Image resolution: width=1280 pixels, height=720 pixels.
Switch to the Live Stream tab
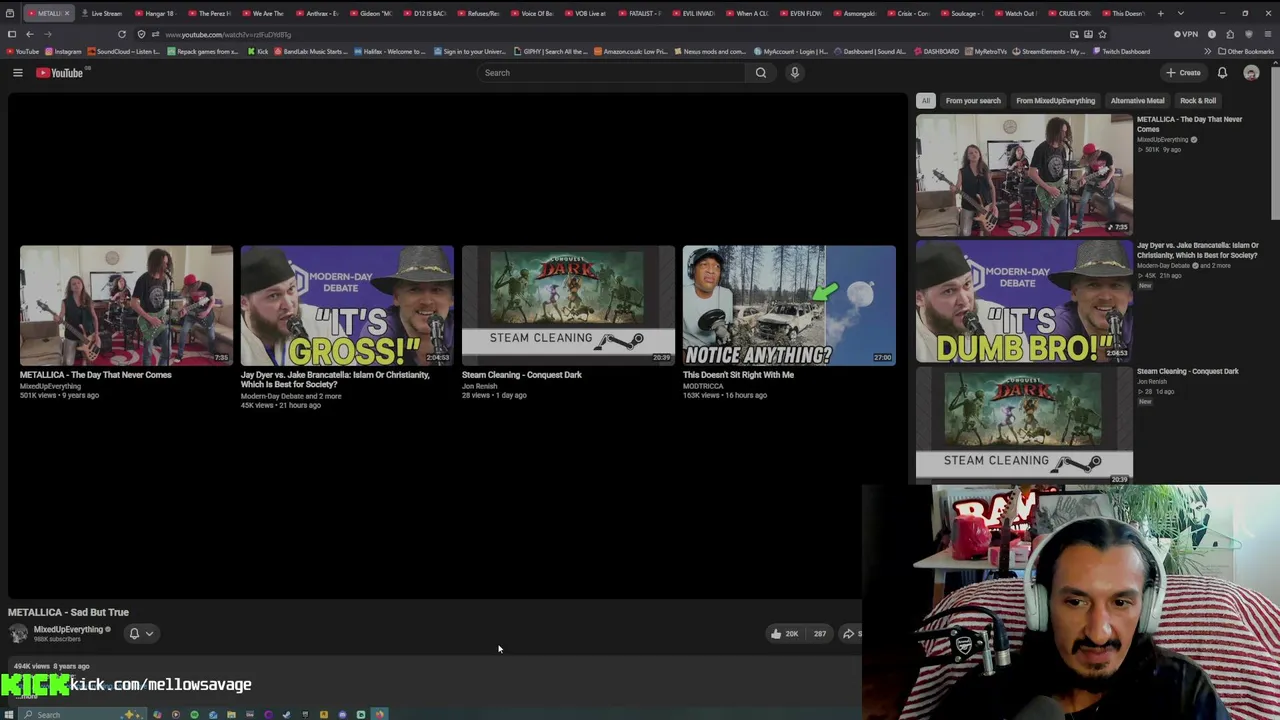point(102,13)
